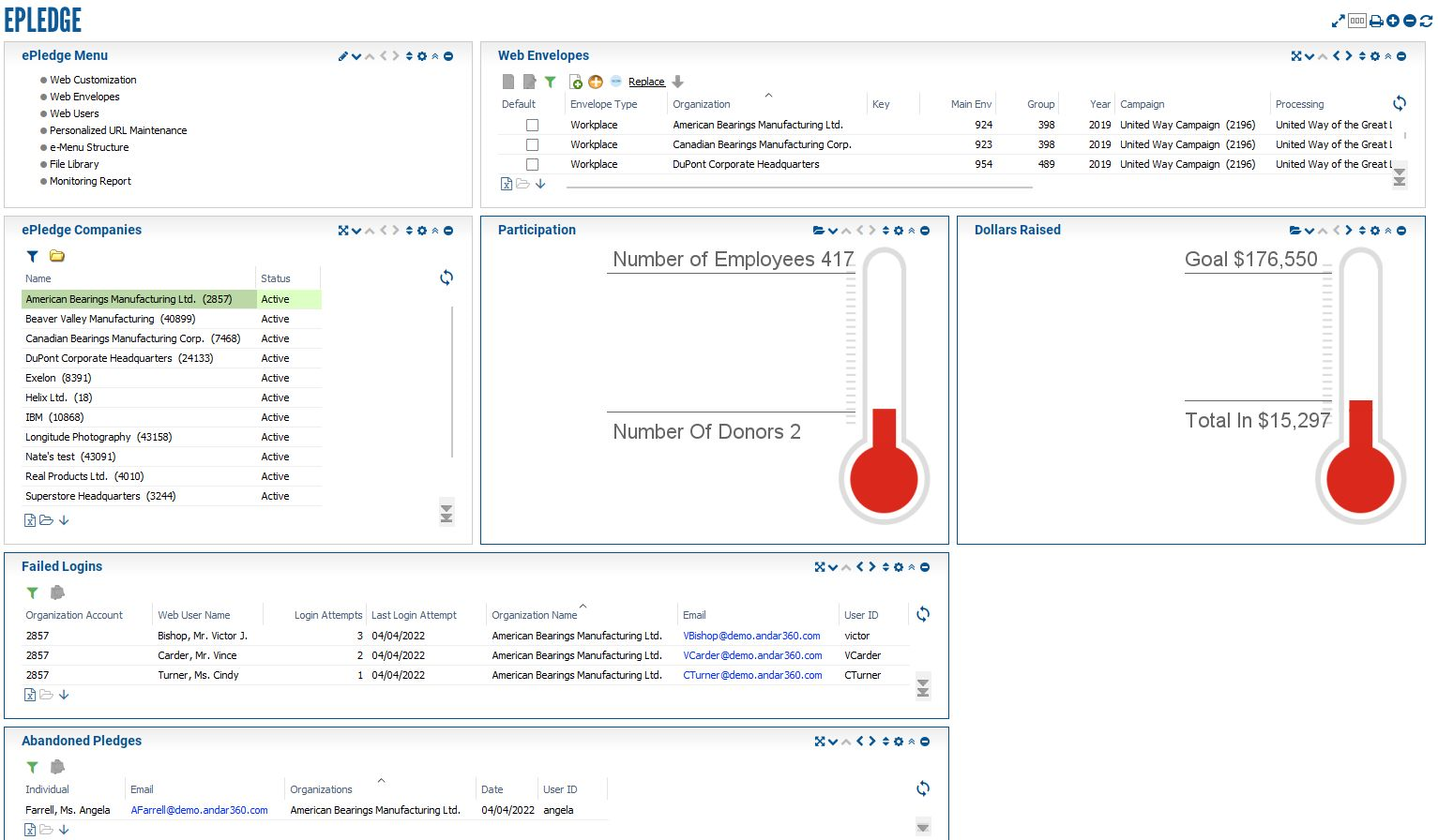
Task: Open the Dollars Raised panel dropdown chevron
Action: [x=1309, y=231]
